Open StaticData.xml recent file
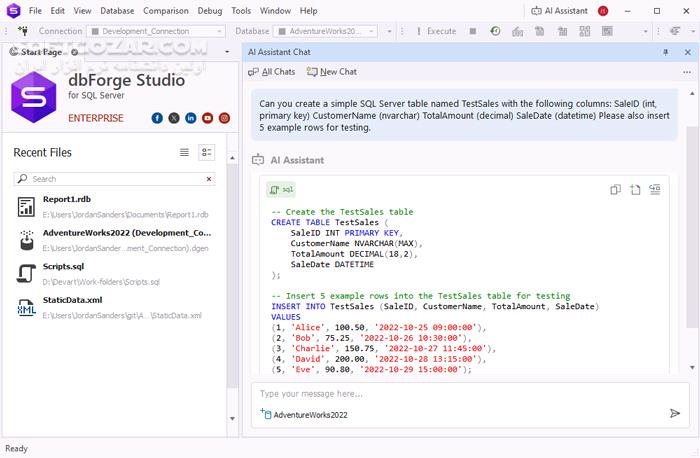 (114, 307)
